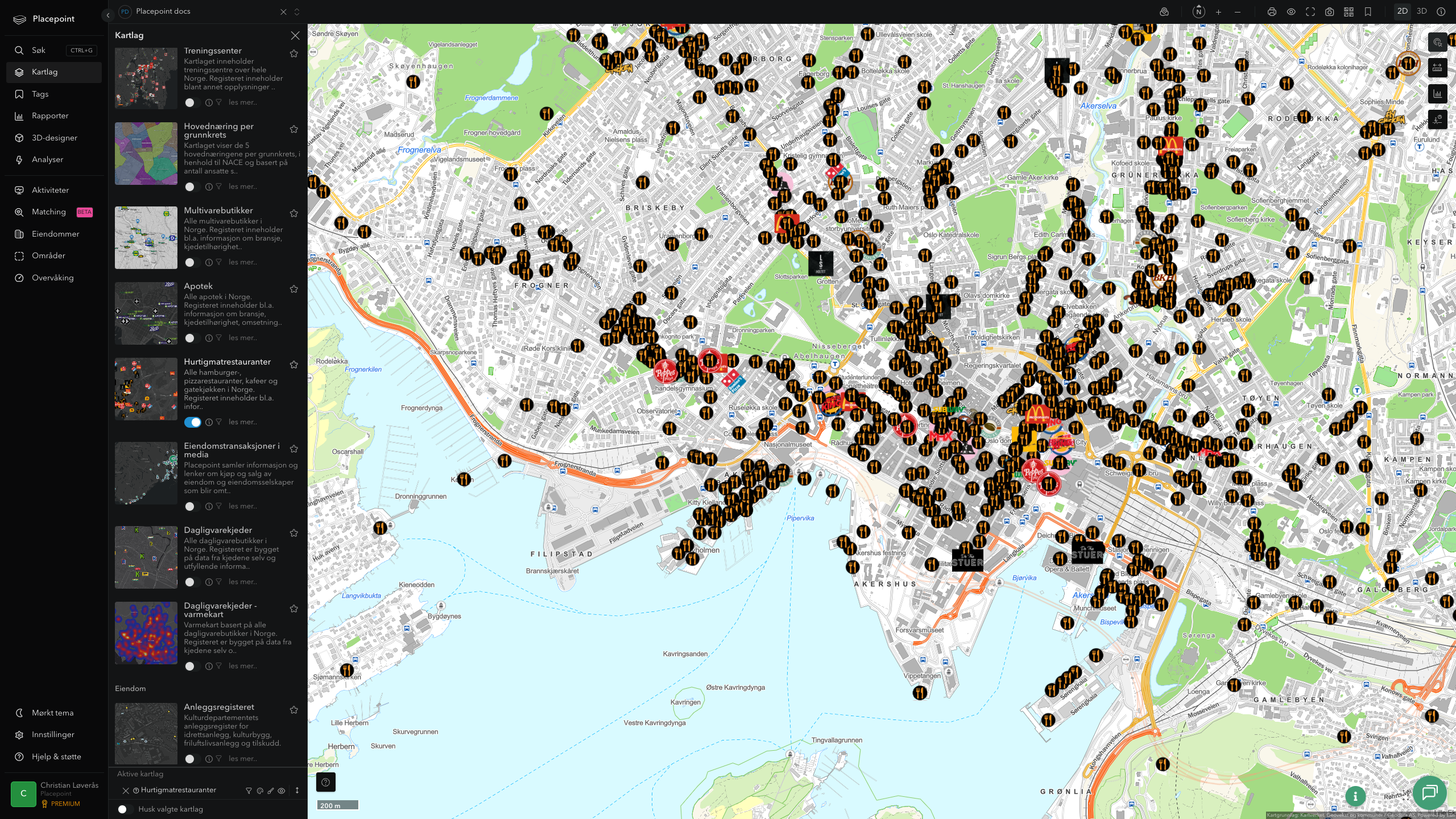The width and height of the screenshot is (1456, 819).
Task: Enable the Multivarebutikker layer toggle
Action: [x=192, y=262]
